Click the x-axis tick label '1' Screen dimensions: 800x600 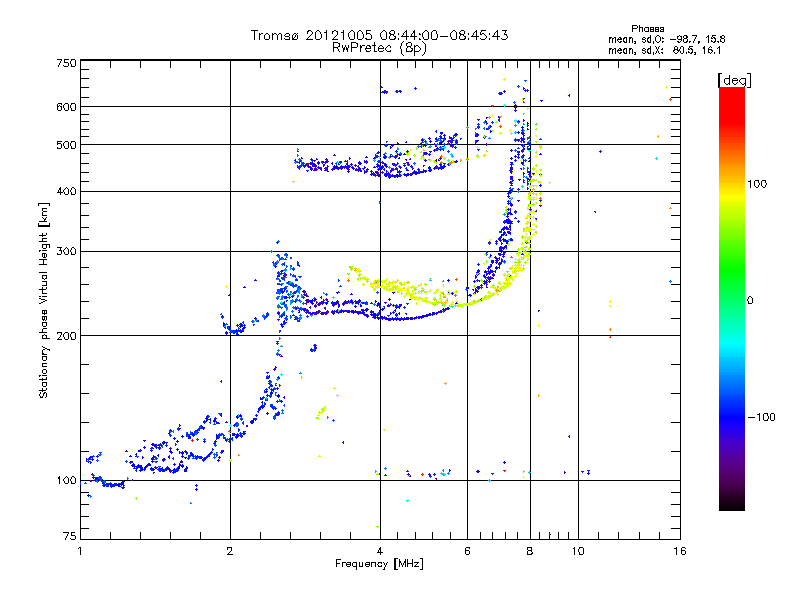pyautogui.click(x=80, y=551)
